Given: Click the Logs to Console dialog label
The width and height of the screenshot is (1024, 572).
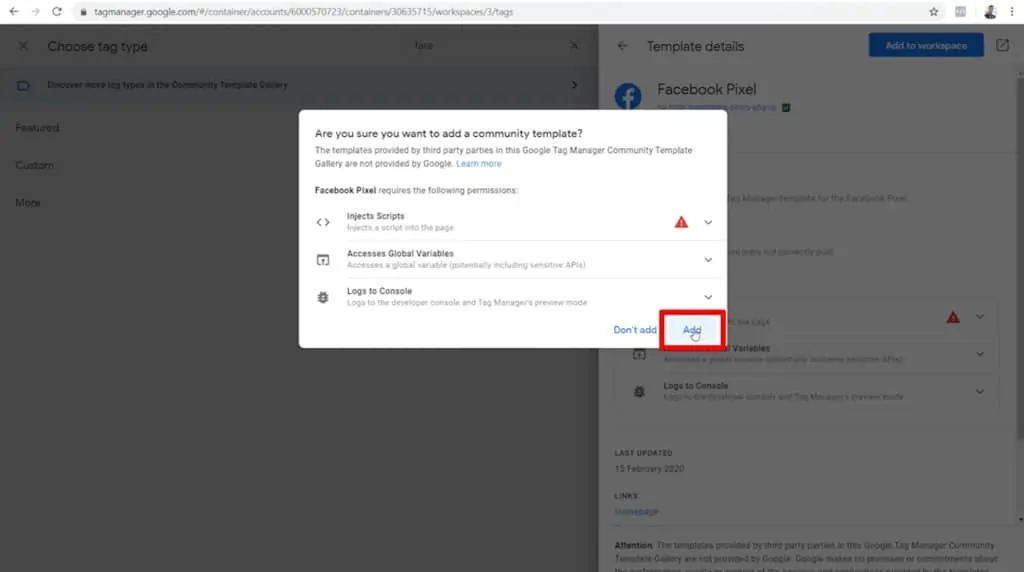Looking at the screenshot, I should [379, 291].
